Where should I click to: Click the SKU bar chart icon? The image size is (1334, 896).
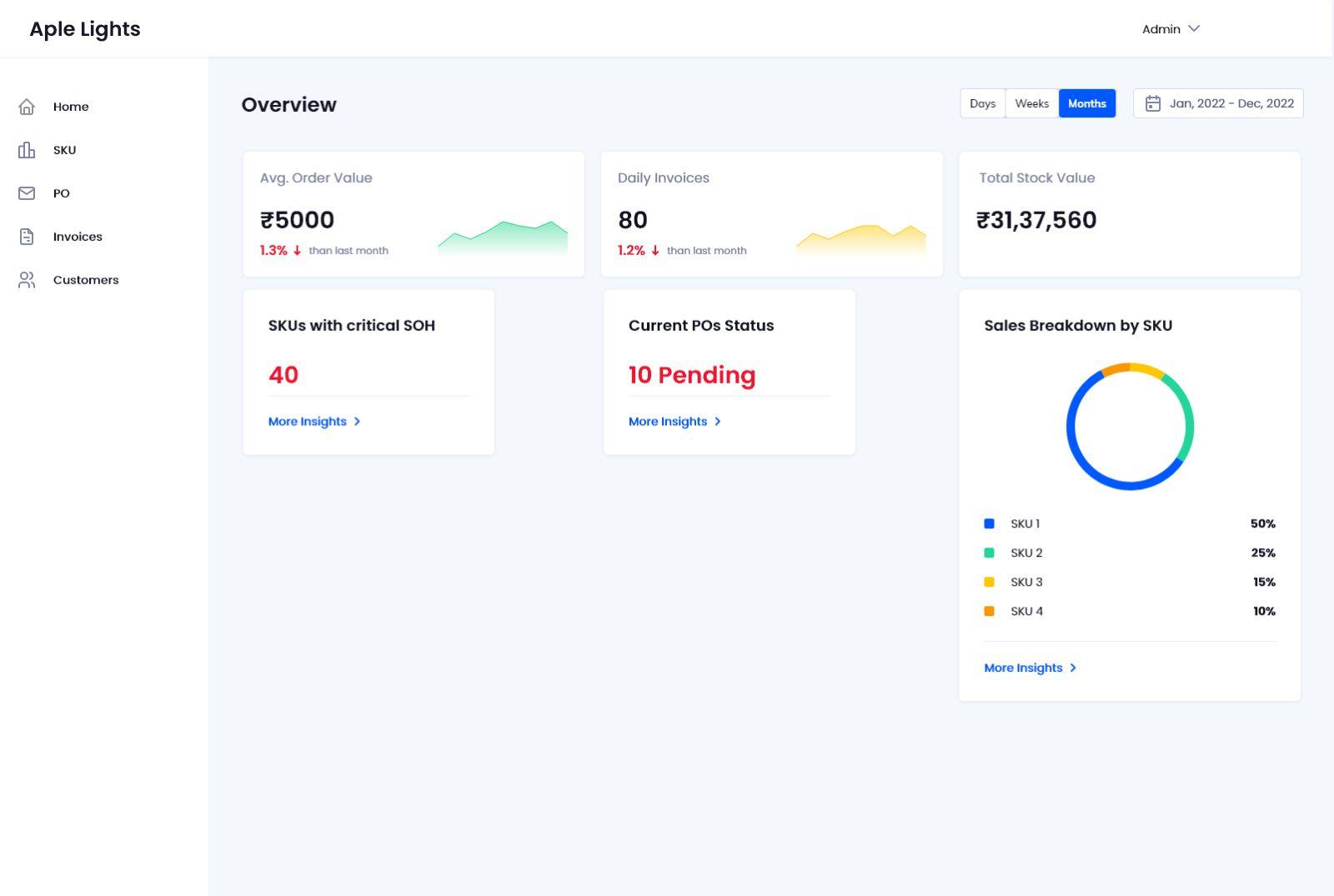click(x=27, y=150)
